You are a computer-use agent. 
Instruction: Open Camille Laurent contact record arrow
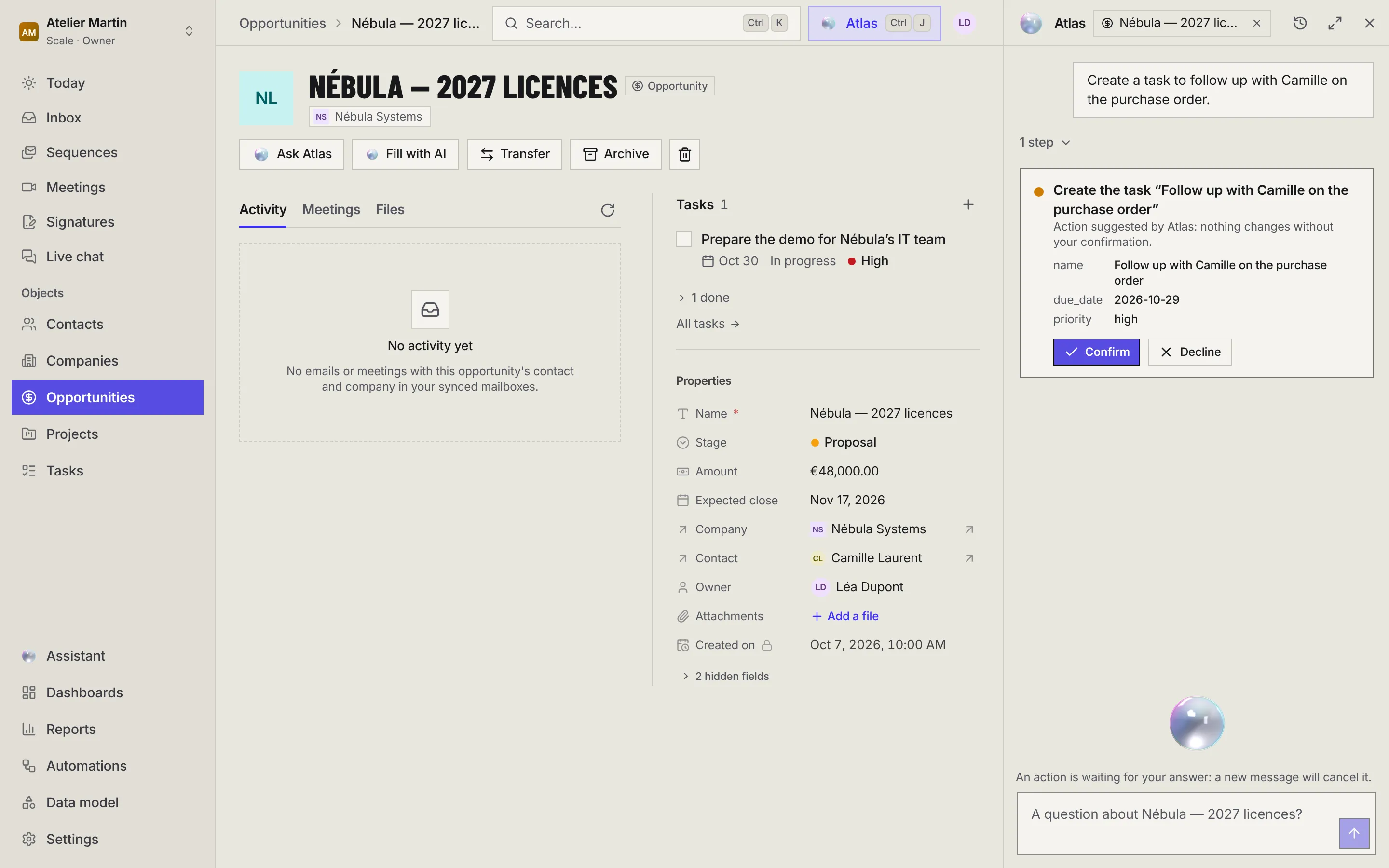point(969,558)
